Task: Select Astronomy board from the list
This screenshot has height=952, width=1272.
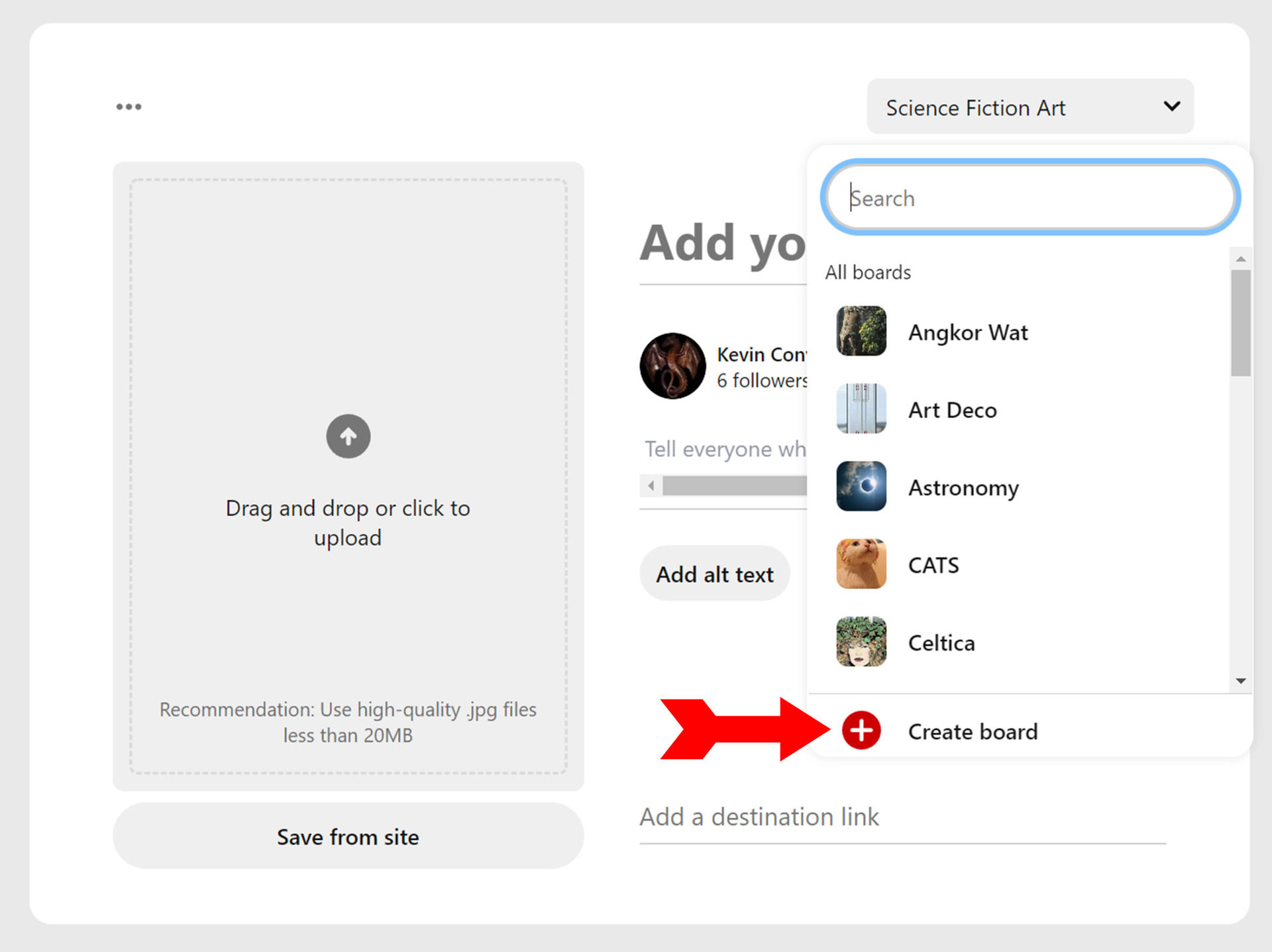Action: point(963,488)
